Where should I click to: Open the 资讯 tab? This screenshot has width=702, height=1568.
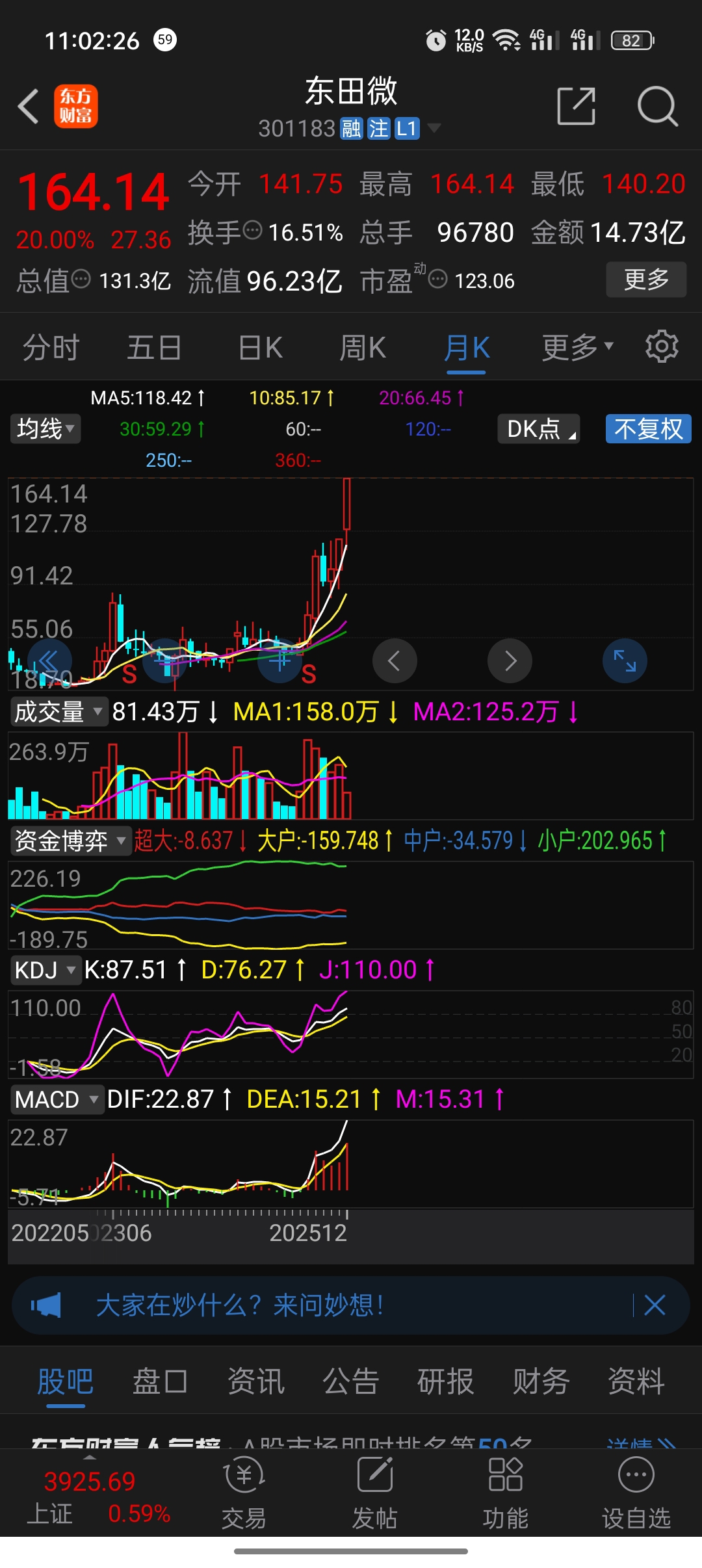pyautogui.click(x=256, y=1382)
